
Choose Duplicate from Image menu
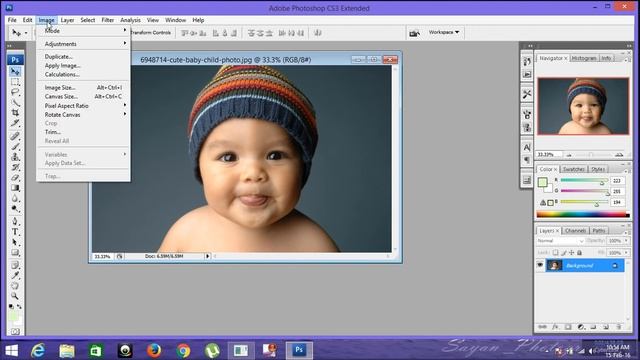coord(83,57)
